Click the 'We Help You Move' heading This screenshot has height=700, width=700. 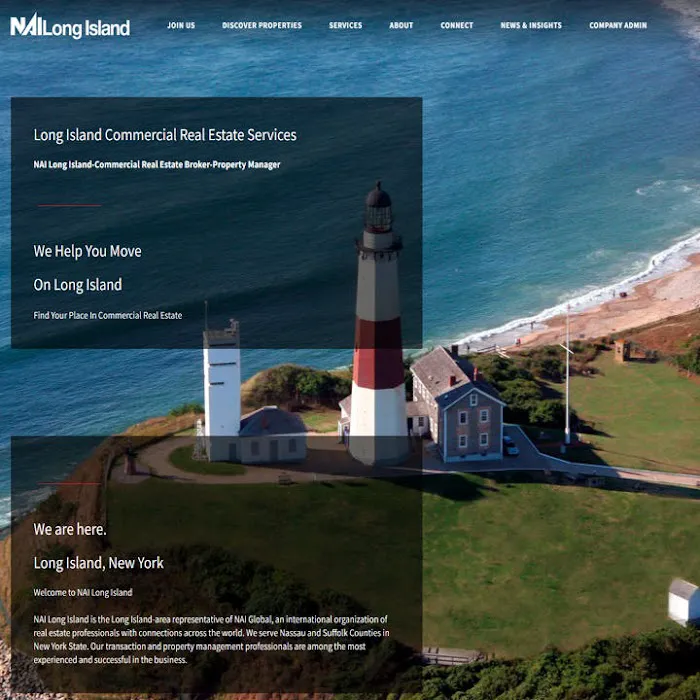click(x=88, y=251)
